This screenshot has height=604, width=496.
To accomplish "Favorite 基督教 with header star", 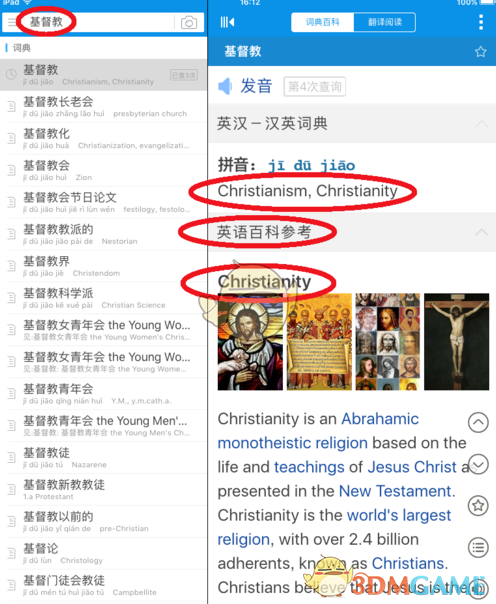I will point(480,52).
